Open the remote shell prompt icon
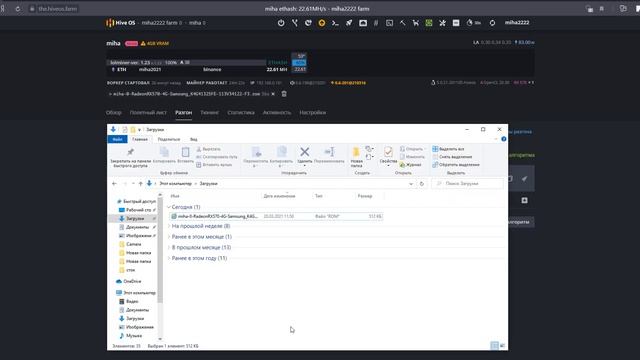The height and width of the screenshot is (360, 640). (335, 23)
